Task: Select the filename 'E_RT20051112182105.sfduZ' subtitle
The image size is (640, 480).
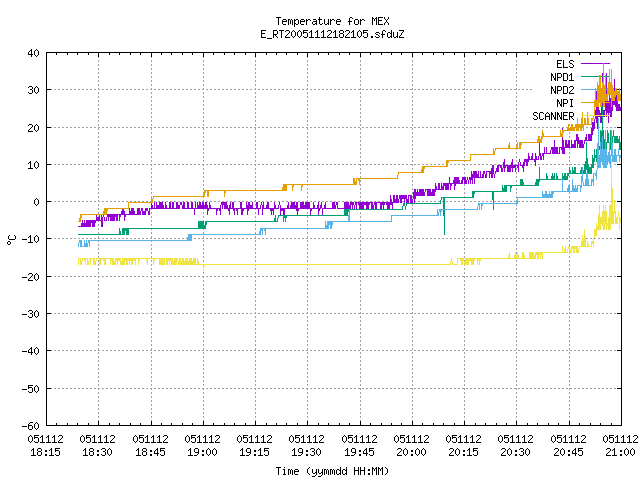Action: point(332,34)
